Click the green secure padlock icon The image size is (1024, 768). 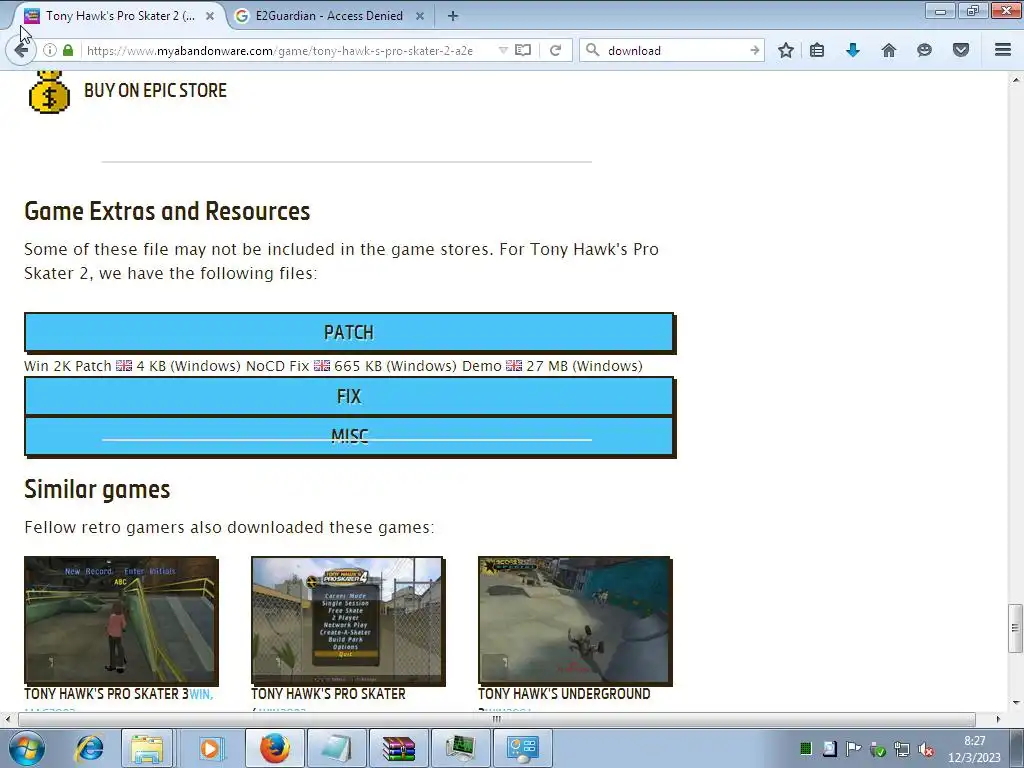(x=68, y=50)
